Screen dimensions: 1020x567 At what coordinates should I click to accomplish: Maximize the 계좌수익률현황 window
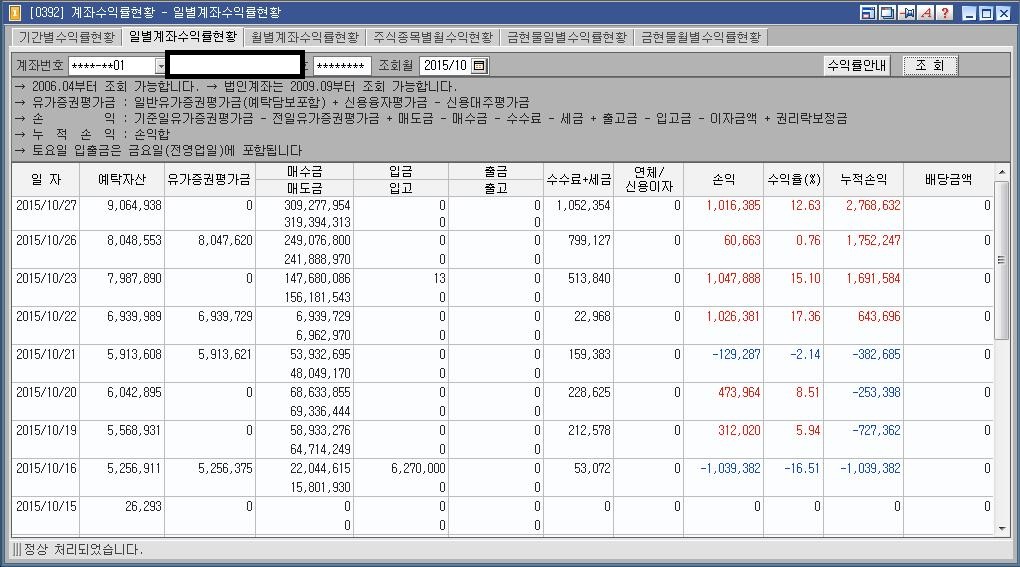click(986, 12)
